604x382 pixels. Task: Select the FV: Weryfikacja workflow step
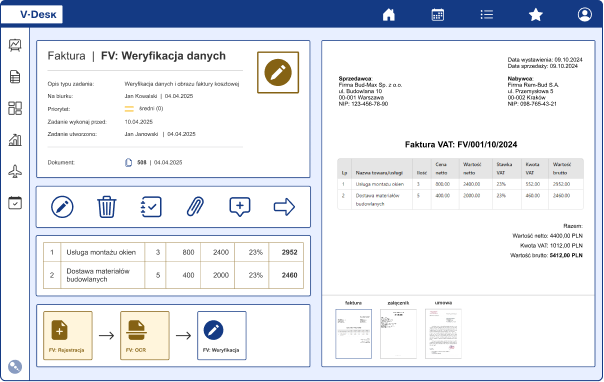coord(222,335)
